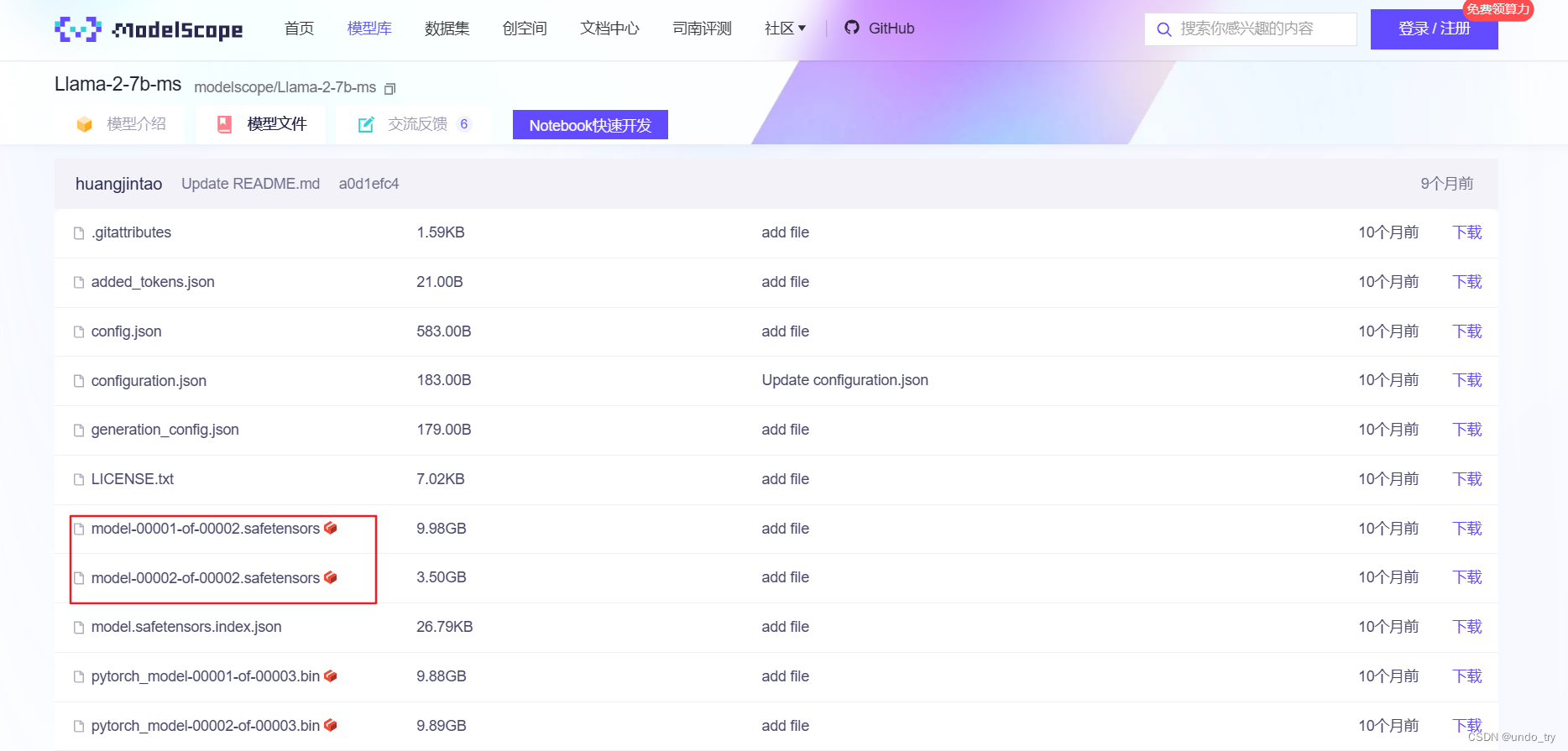Open 模型库 navigation item
The width and height of the screenshot is (1568, 751).
pyautogui.click(x=369, y=29)
